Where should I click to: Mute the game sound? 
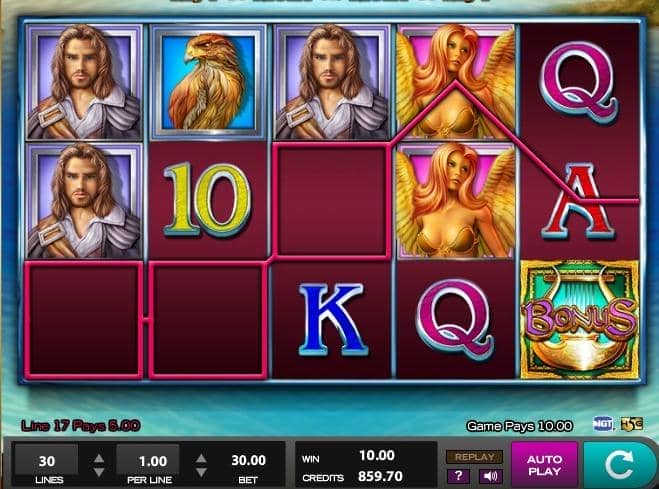coord(490,476)
